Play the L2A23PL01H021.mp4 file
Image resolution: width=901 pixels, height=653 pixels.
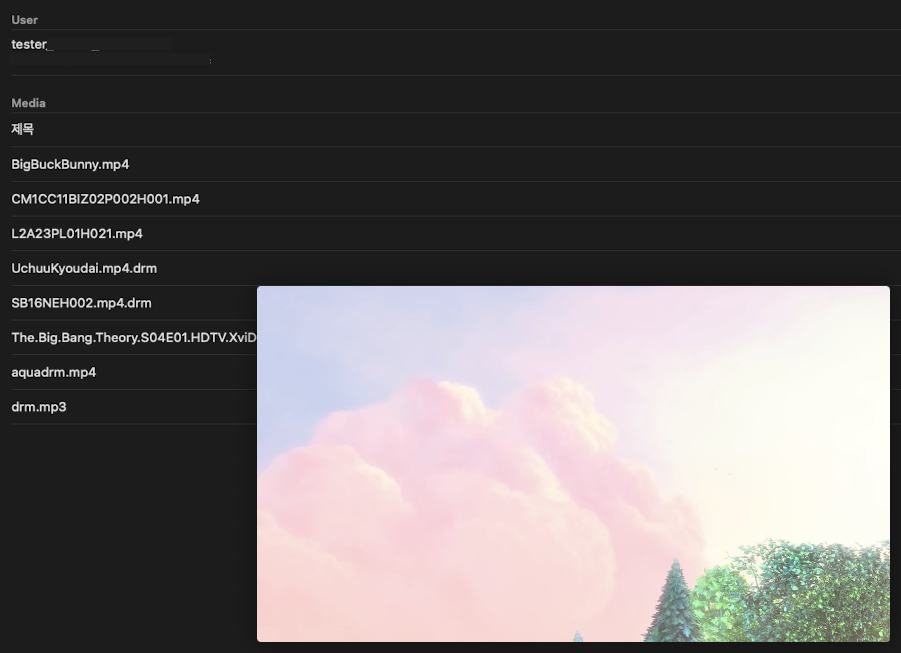pos(77,233)
